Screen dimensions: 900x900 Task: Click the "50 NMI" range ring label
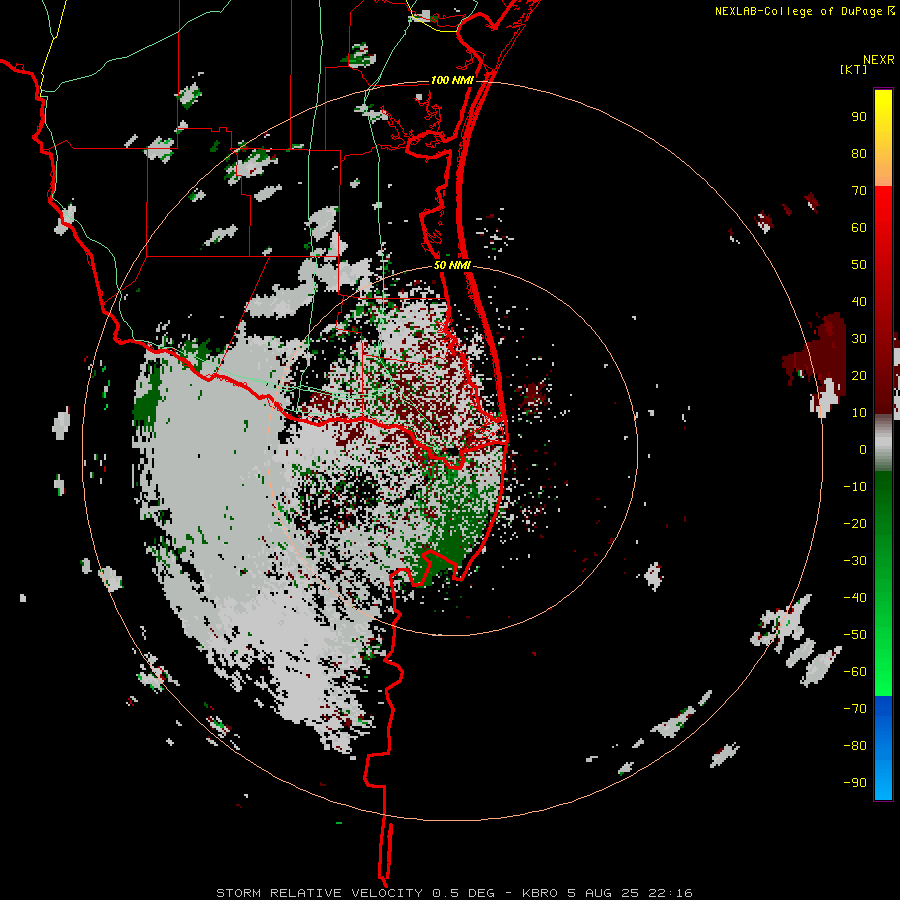[x=452, y=265]
